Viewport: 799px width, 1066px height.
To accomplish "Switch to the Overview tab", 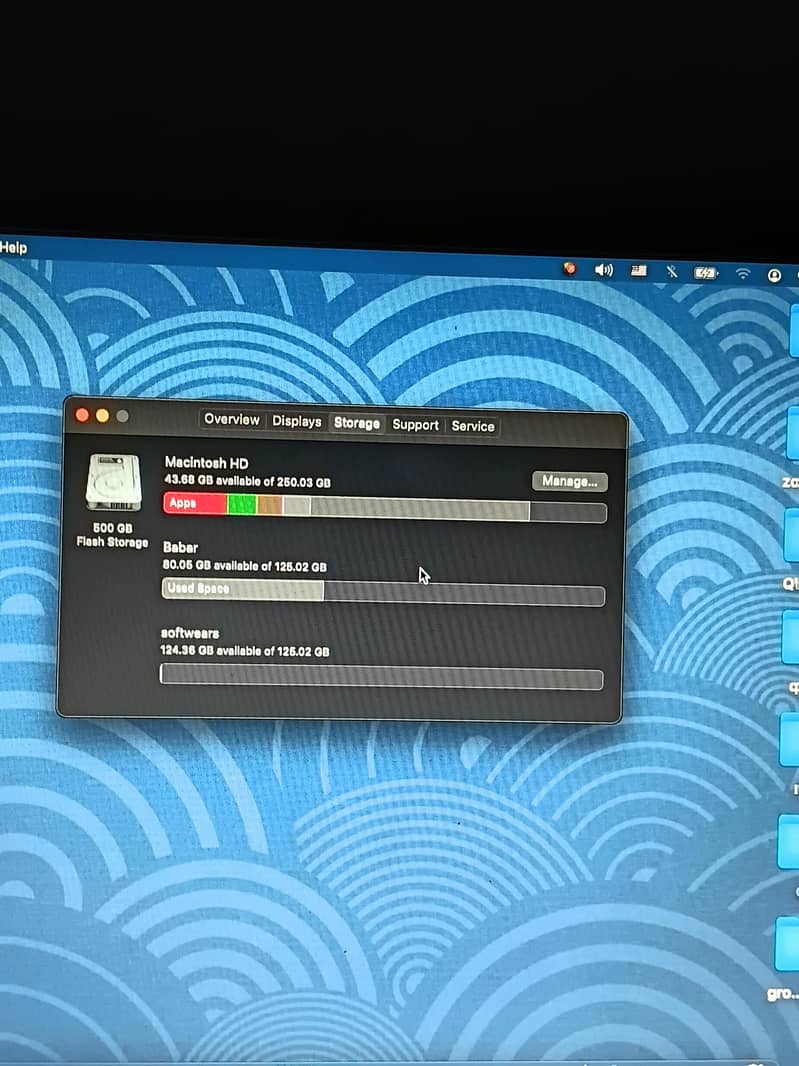I will [x=232, y=419].
